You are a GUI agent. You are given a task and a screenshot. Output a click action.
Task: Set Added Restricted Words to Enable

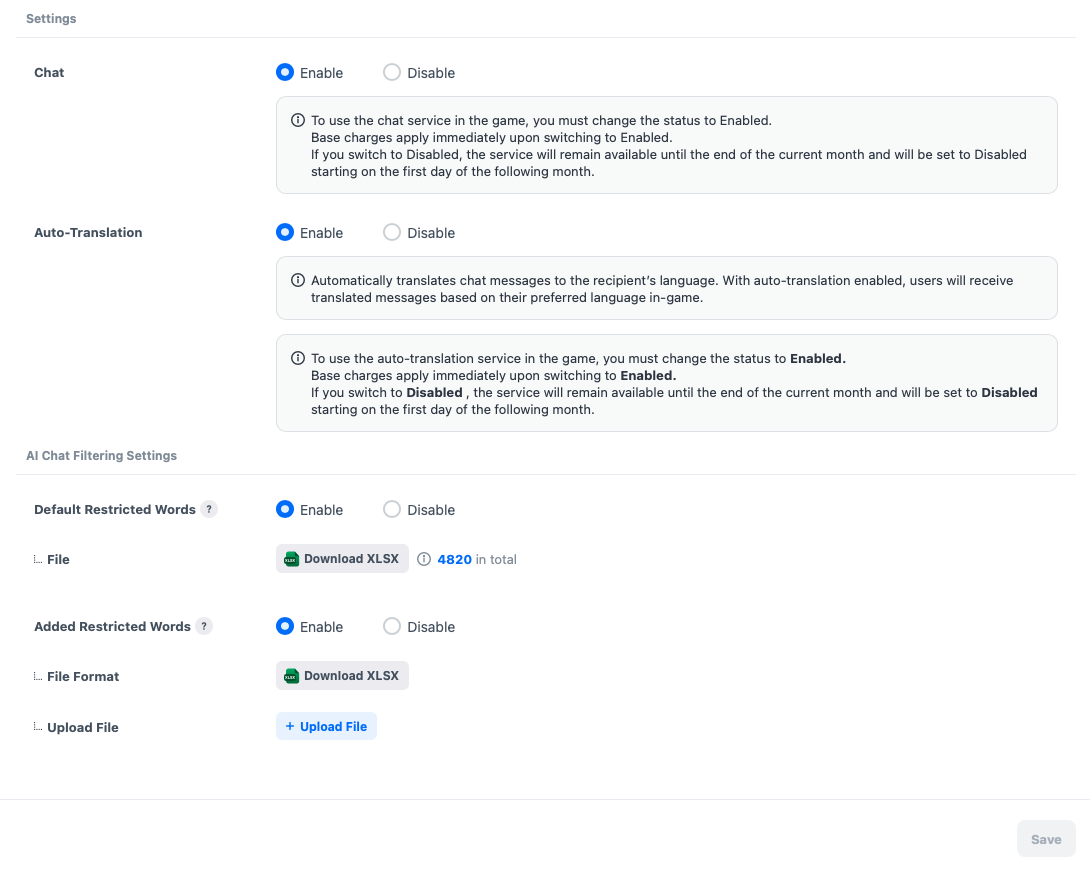click(285, 627)
